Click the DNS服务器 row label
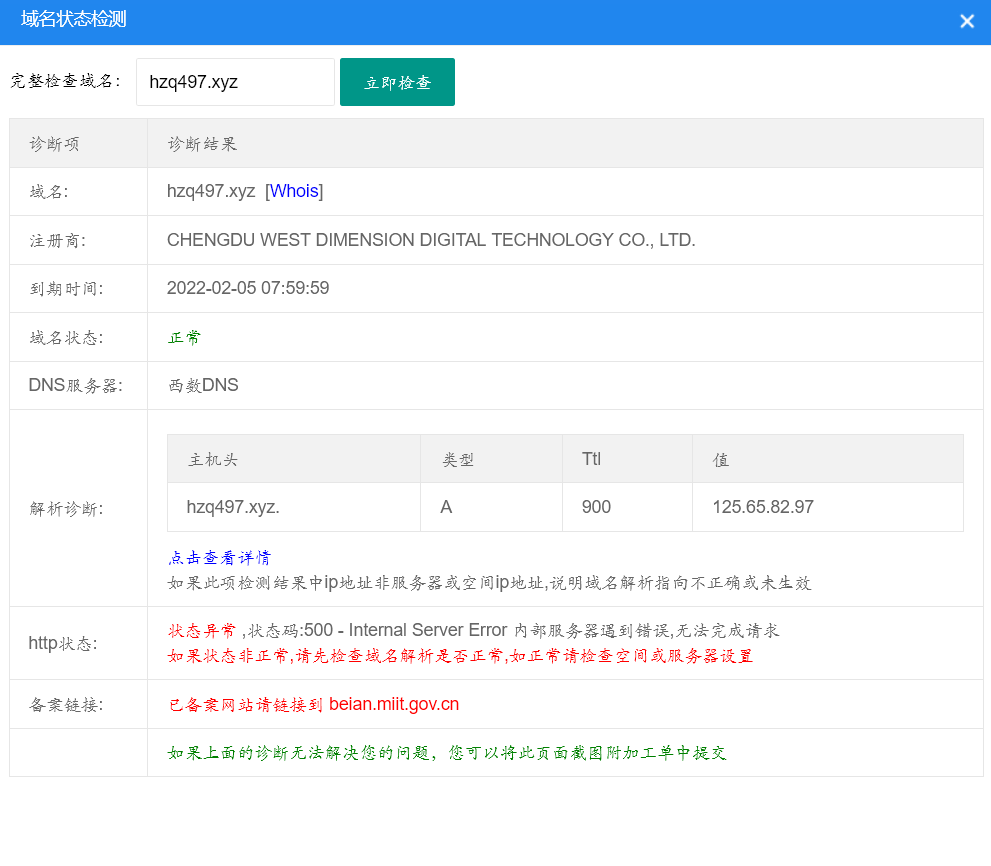The height and width of the screenshot is (866, 991). (x=76, y=386)
